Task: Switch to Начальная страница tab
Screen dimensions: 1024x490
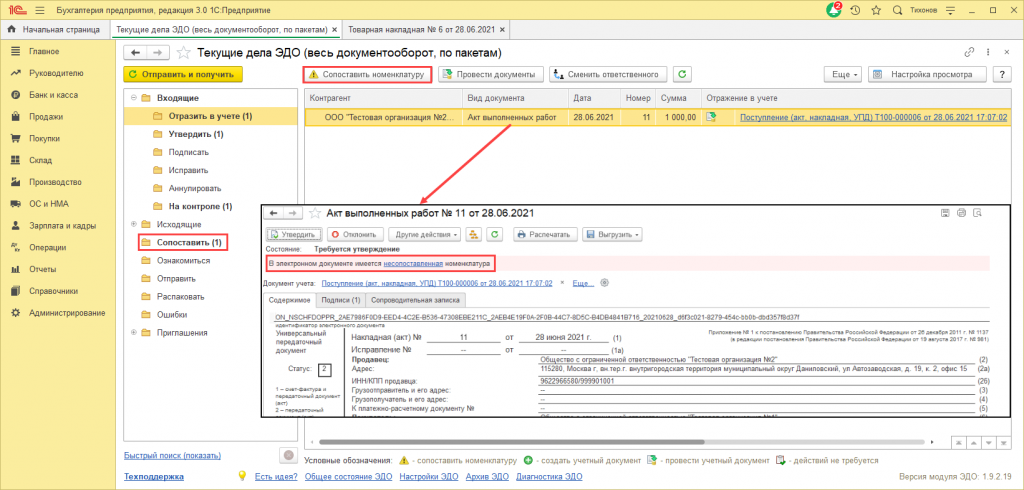Action: pyautogui.click(x=55, y=29)
